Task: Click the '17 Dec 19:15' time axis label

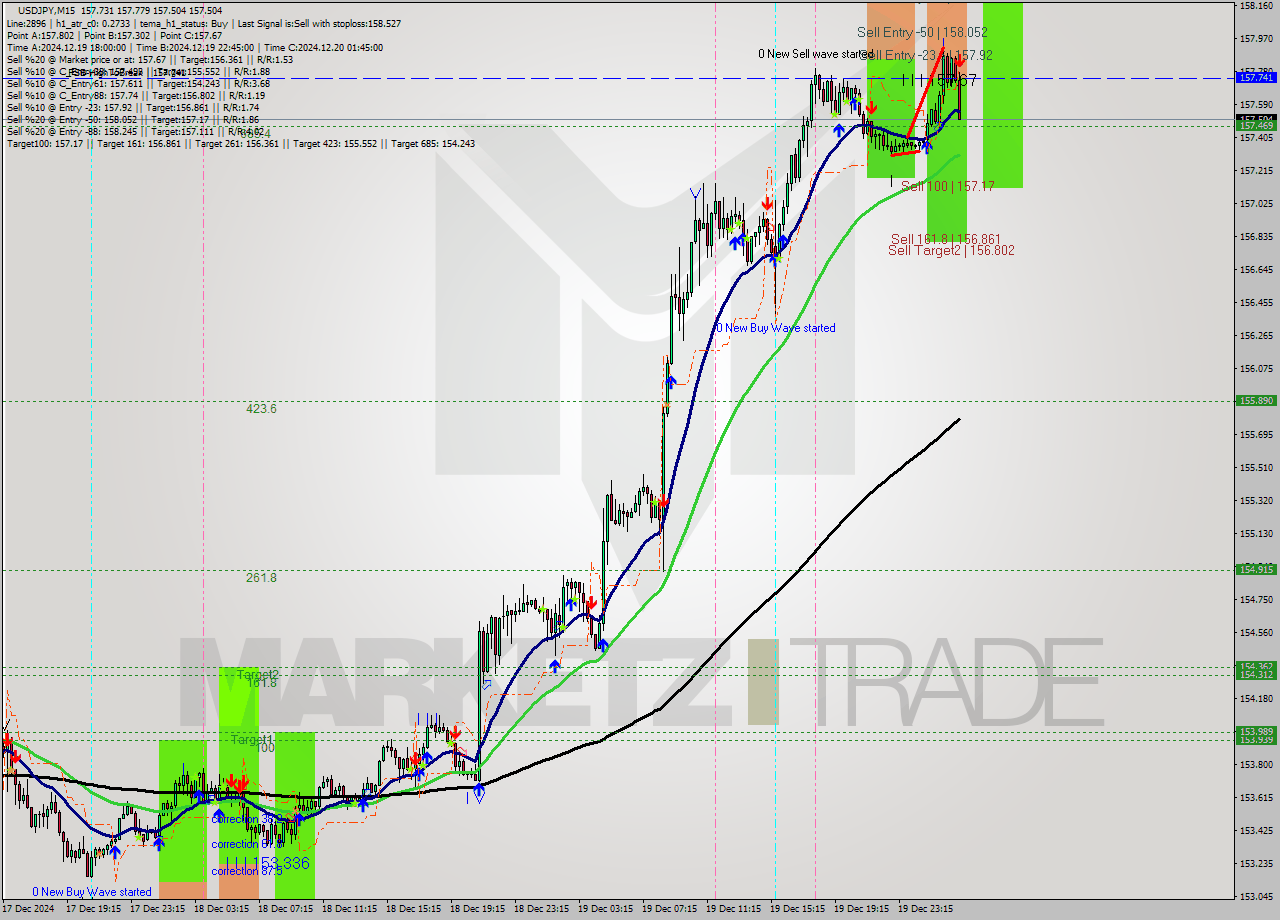Action: (x=94, y=909)
